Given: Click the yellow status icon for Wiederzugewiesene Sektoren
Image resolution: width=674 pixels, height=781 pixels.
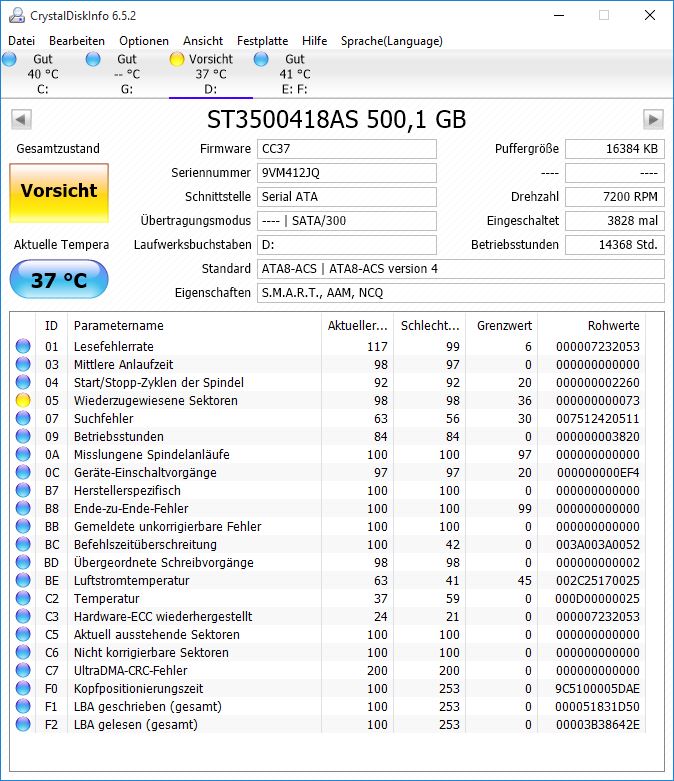Looking at the screenshot, I should pyautogui.click(x=23, y=400).
